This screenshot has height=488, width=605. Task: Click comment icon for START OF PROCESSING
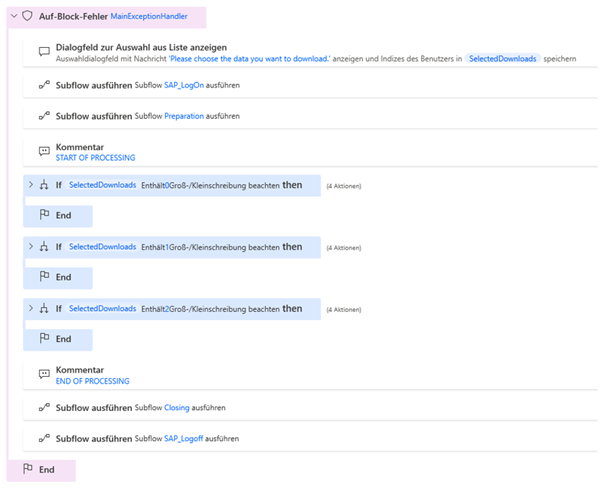[x=44, y=152]
